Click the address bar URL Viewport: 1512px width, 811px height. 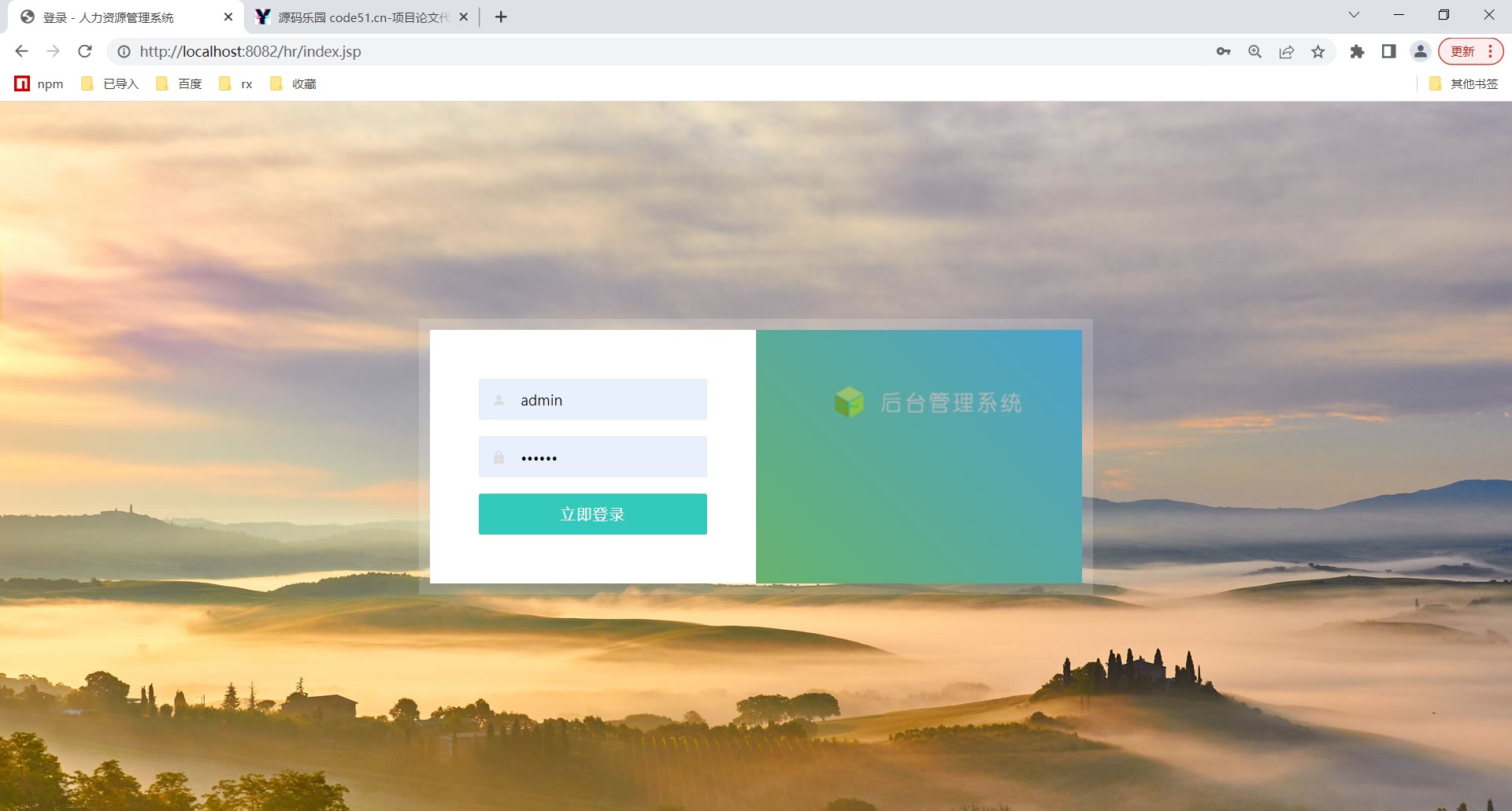[x=250, y=51]
